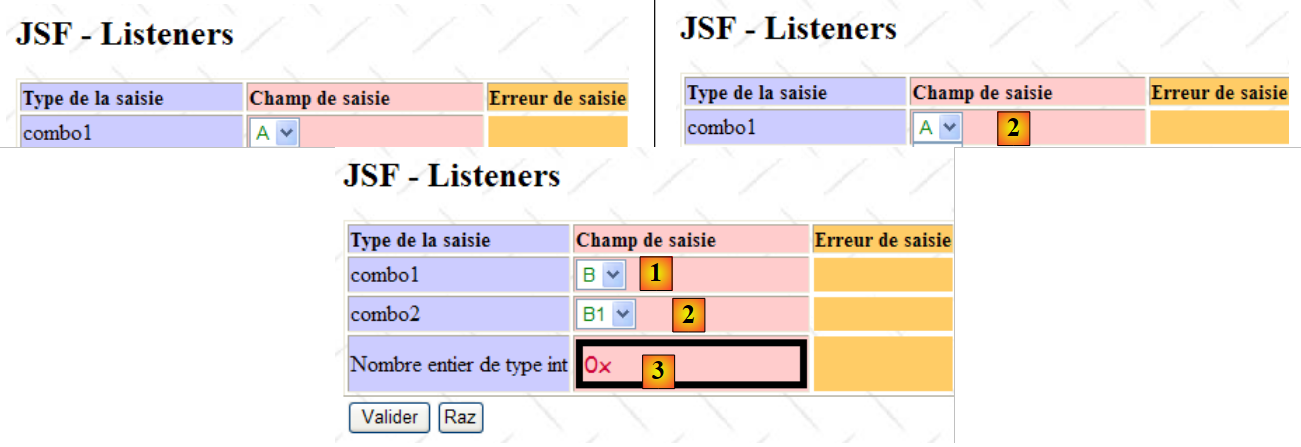Select the "Nombre entier de type int" label
Image resolution: width=1301 pixels, height=447 pixels.
[459, 365]
